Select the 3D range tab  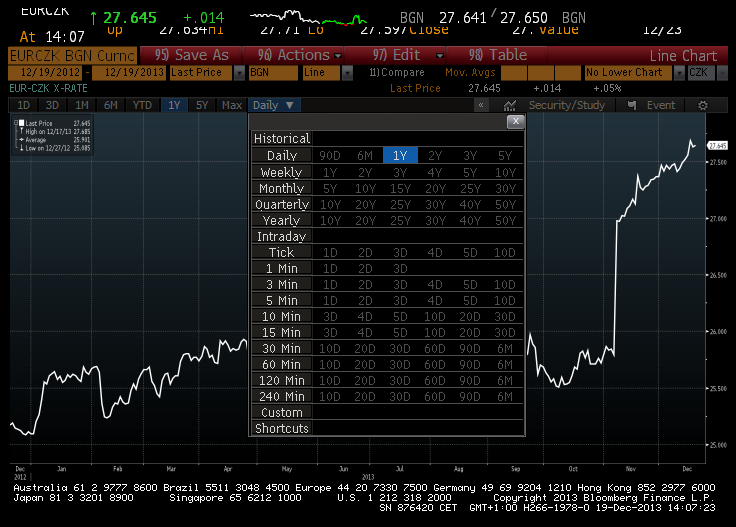52,105
